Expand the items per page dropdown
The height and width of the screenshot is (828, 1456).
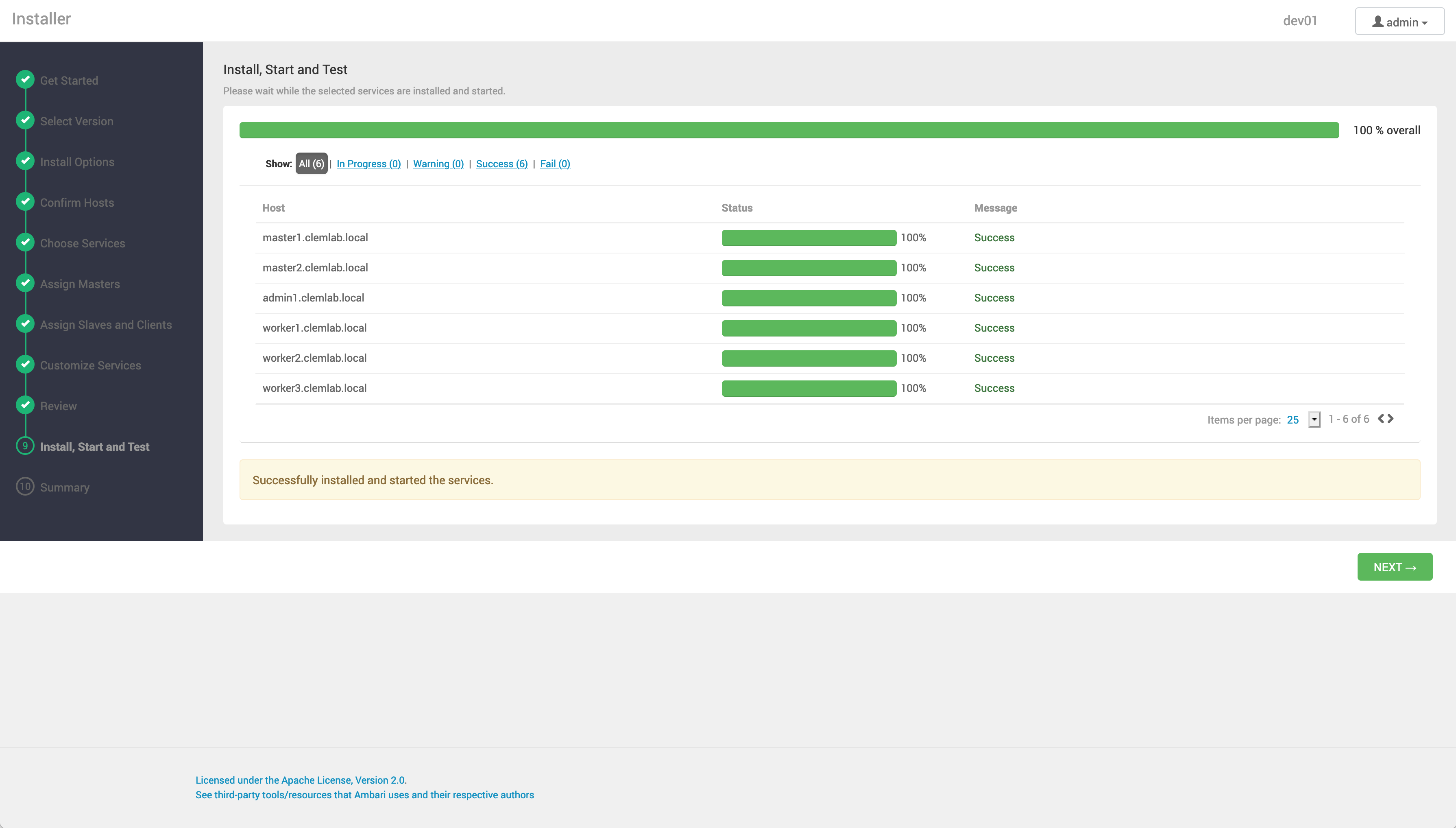1314,419
